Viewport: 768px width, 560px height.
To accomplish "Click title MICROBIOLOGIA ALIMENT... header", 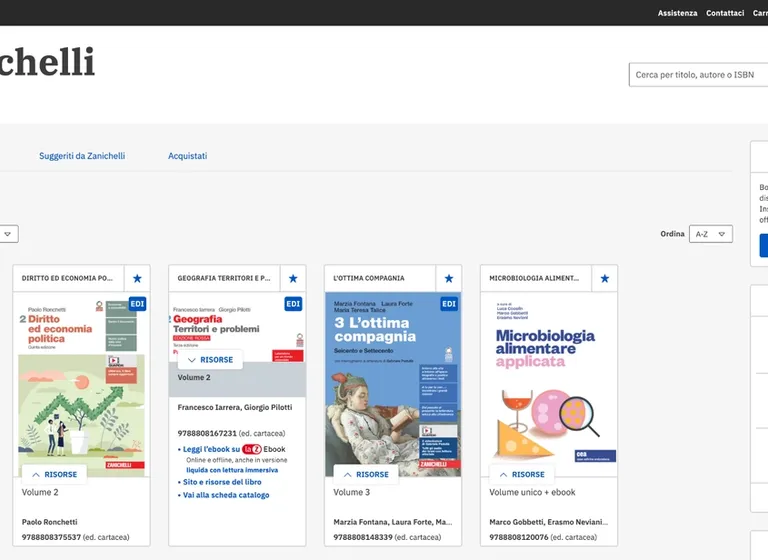I will click(x=534, y=278).
